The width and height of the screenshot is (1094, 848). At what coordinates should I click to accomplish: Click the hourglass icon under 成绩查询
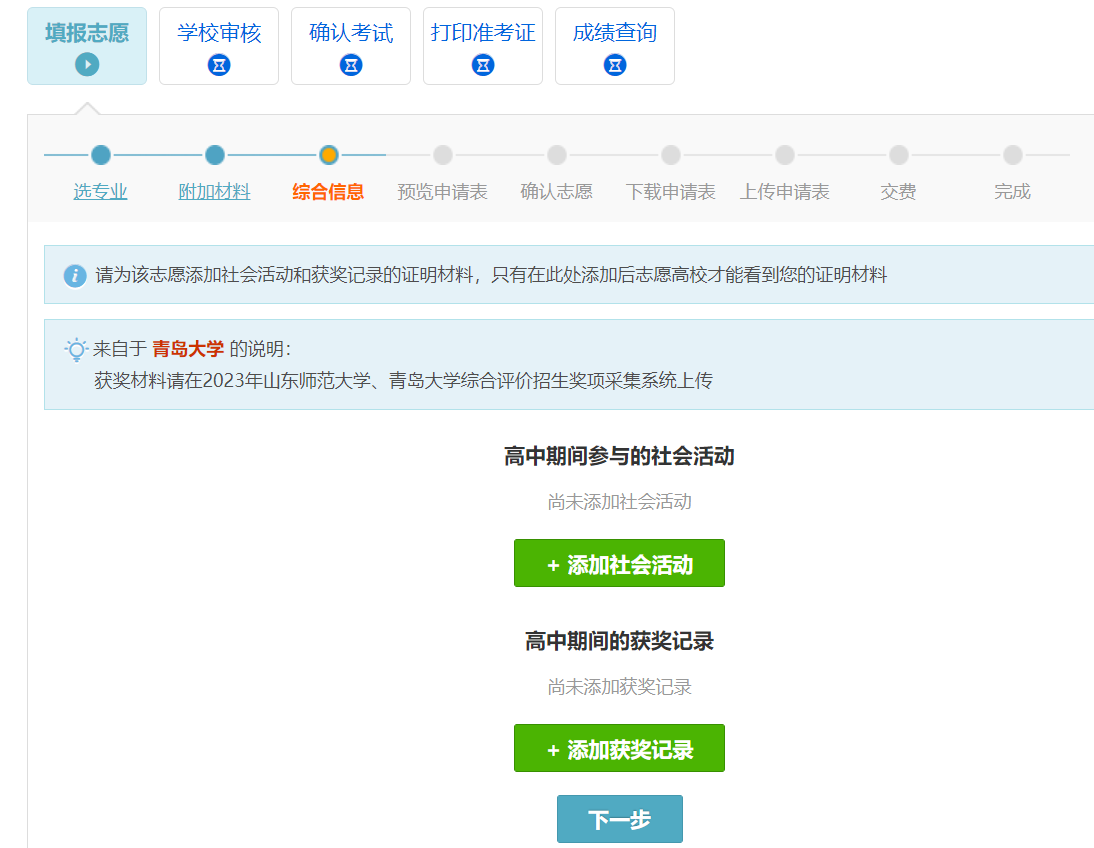click(615, 65)
